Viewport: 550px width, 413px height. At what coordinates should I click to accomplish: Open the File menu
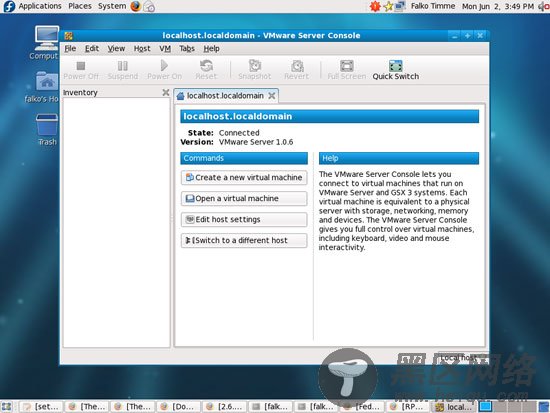(x=70, y=49)
